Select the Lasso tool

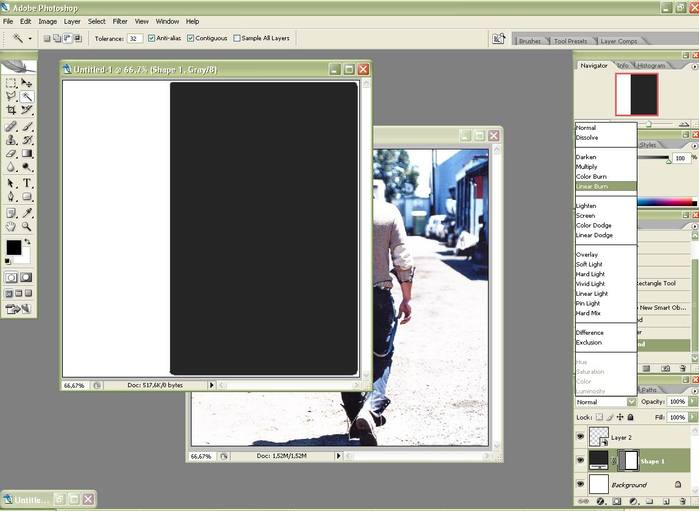[11, 96]
